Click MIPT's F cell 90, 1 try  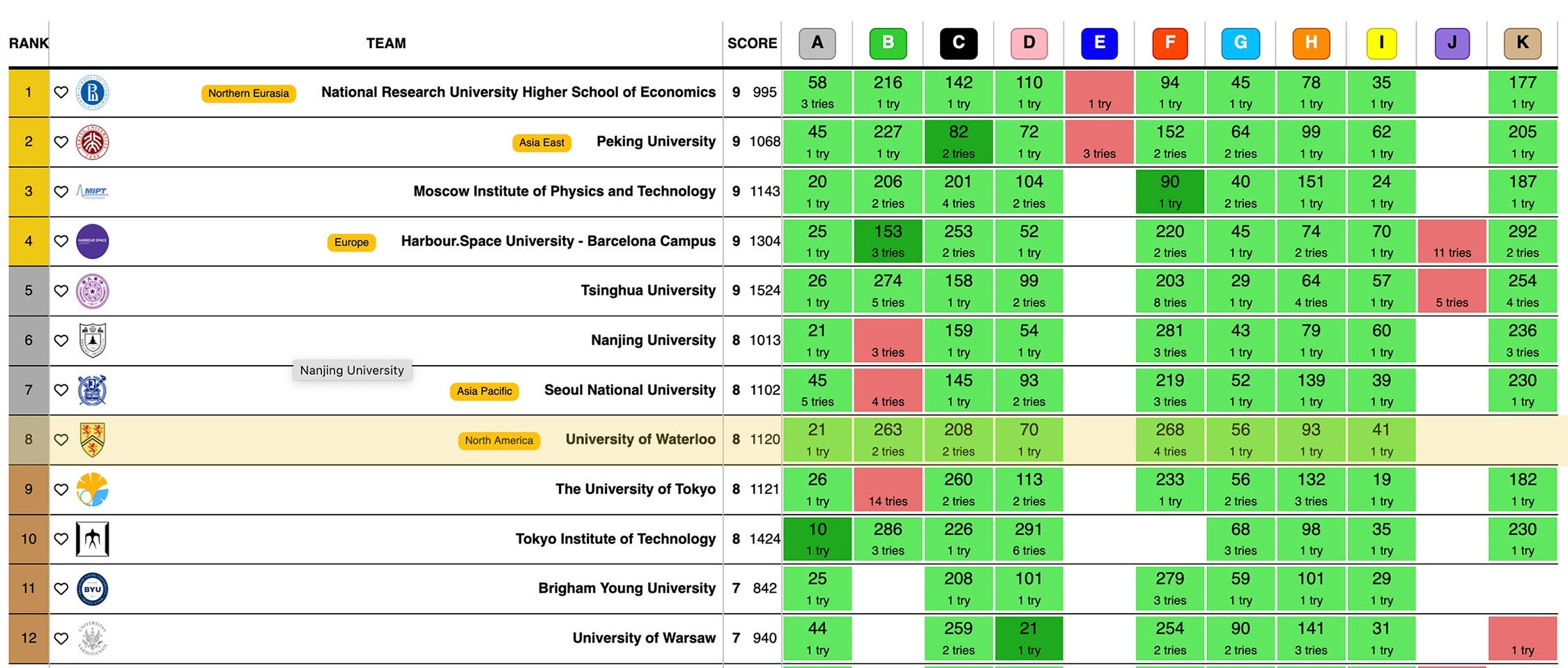(1170, 192)
